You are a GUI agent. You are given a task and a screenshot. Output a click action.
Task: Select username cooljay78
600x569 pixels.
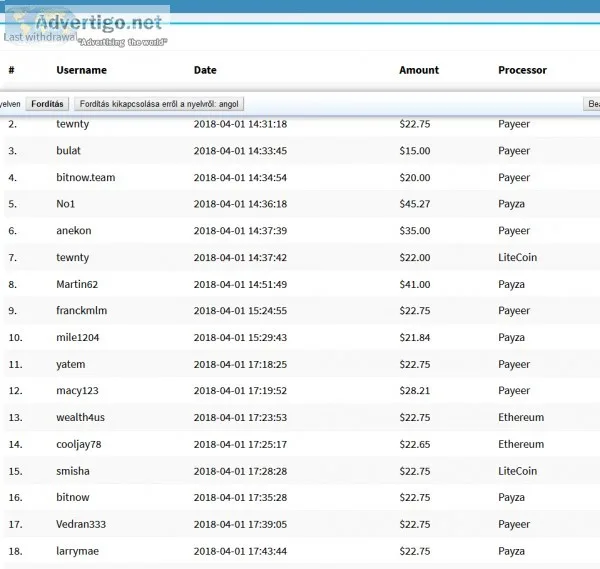click(x=79, y=444)
